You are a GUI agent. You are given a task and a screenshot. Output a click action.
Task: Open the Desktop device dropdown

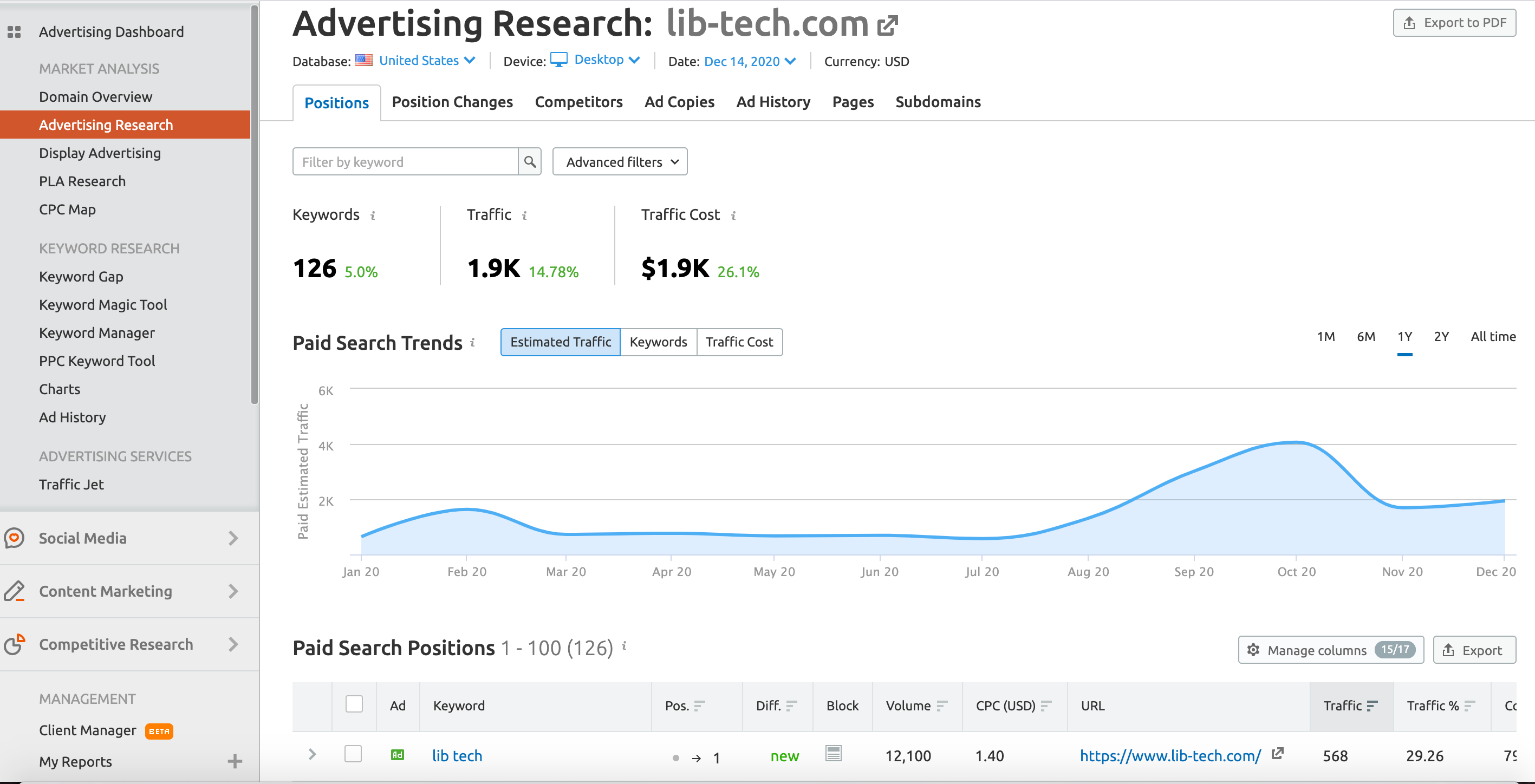click(607, 60)
